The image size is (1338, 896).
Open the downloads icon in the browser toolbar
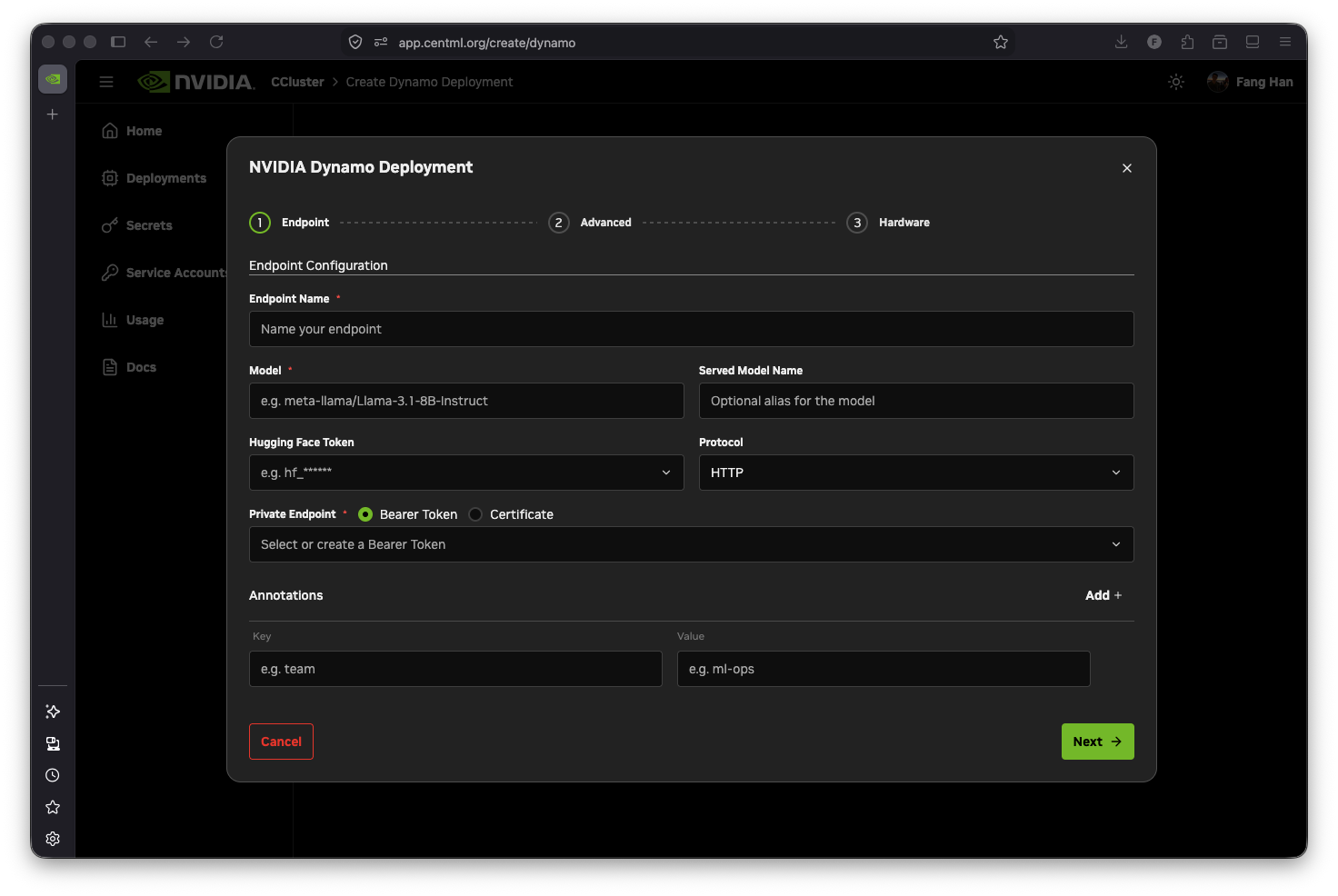(1122, 42)
